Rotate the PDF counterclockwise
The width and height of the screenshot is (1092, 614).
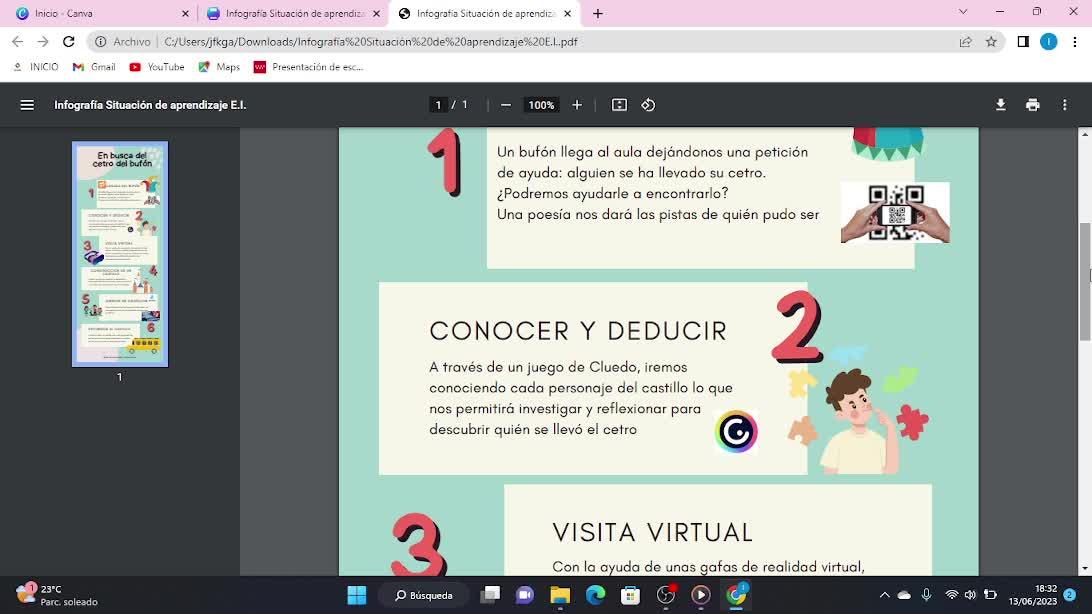pyautogui.click(x=648, y=105)
